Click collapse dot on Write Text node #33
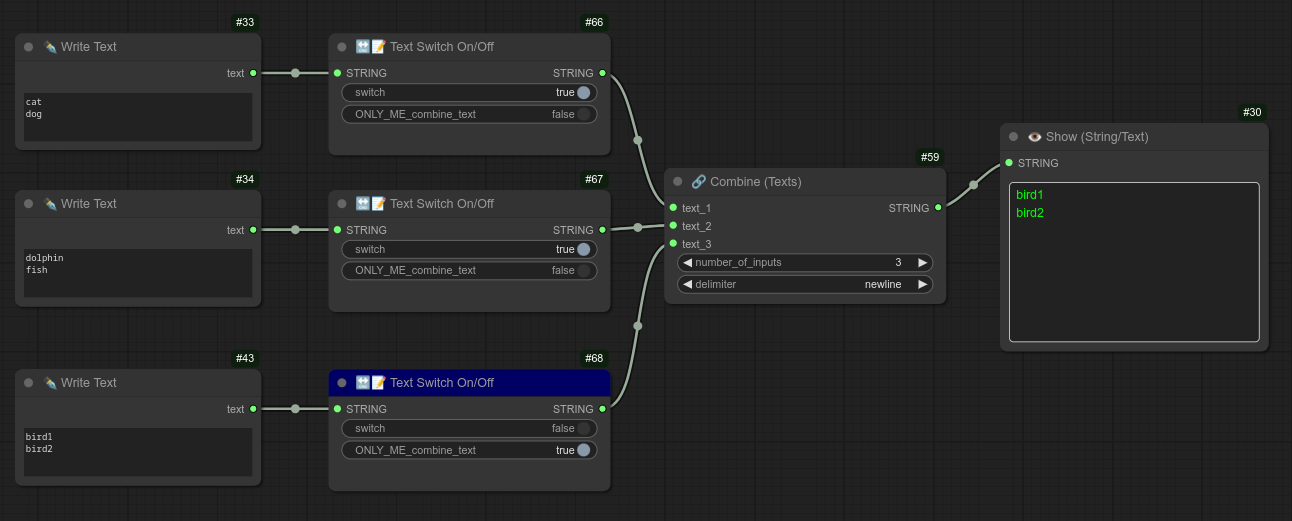This screenshot has height=521, width=1292. [x=28, y=47]
